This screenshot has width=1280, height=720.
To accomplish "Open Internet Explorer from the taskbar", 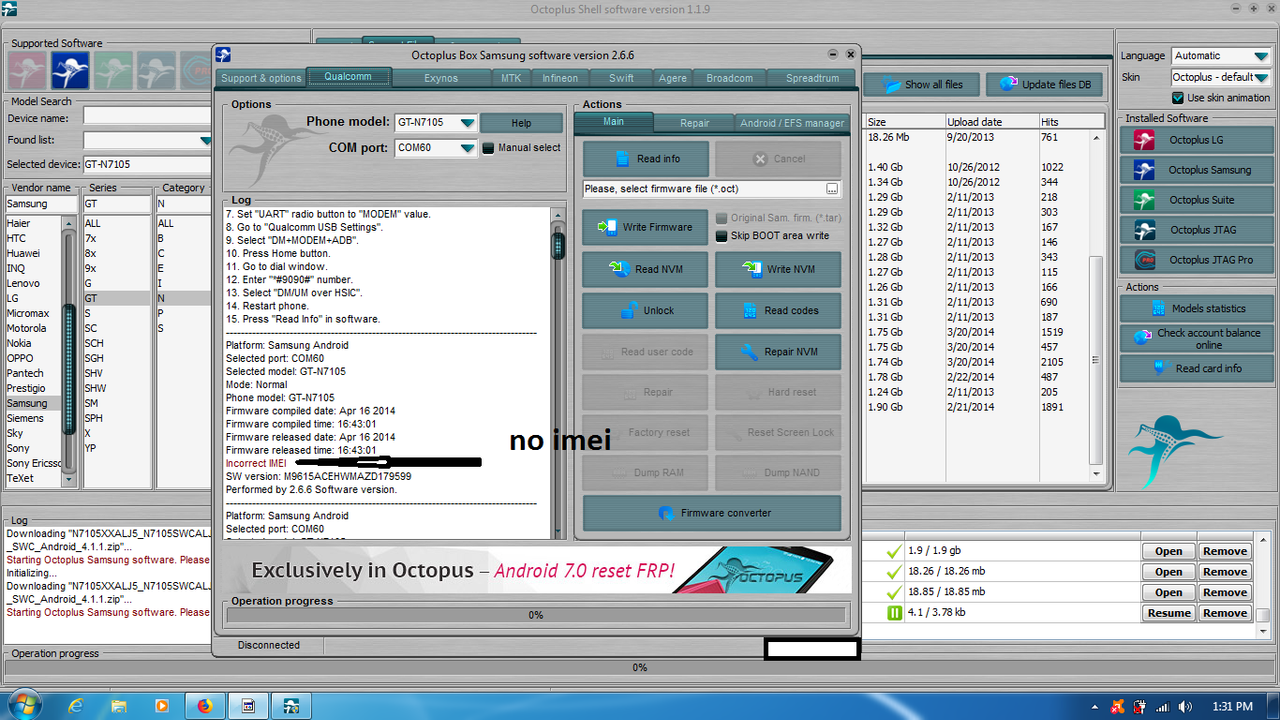I will click(x=75, y=706).
